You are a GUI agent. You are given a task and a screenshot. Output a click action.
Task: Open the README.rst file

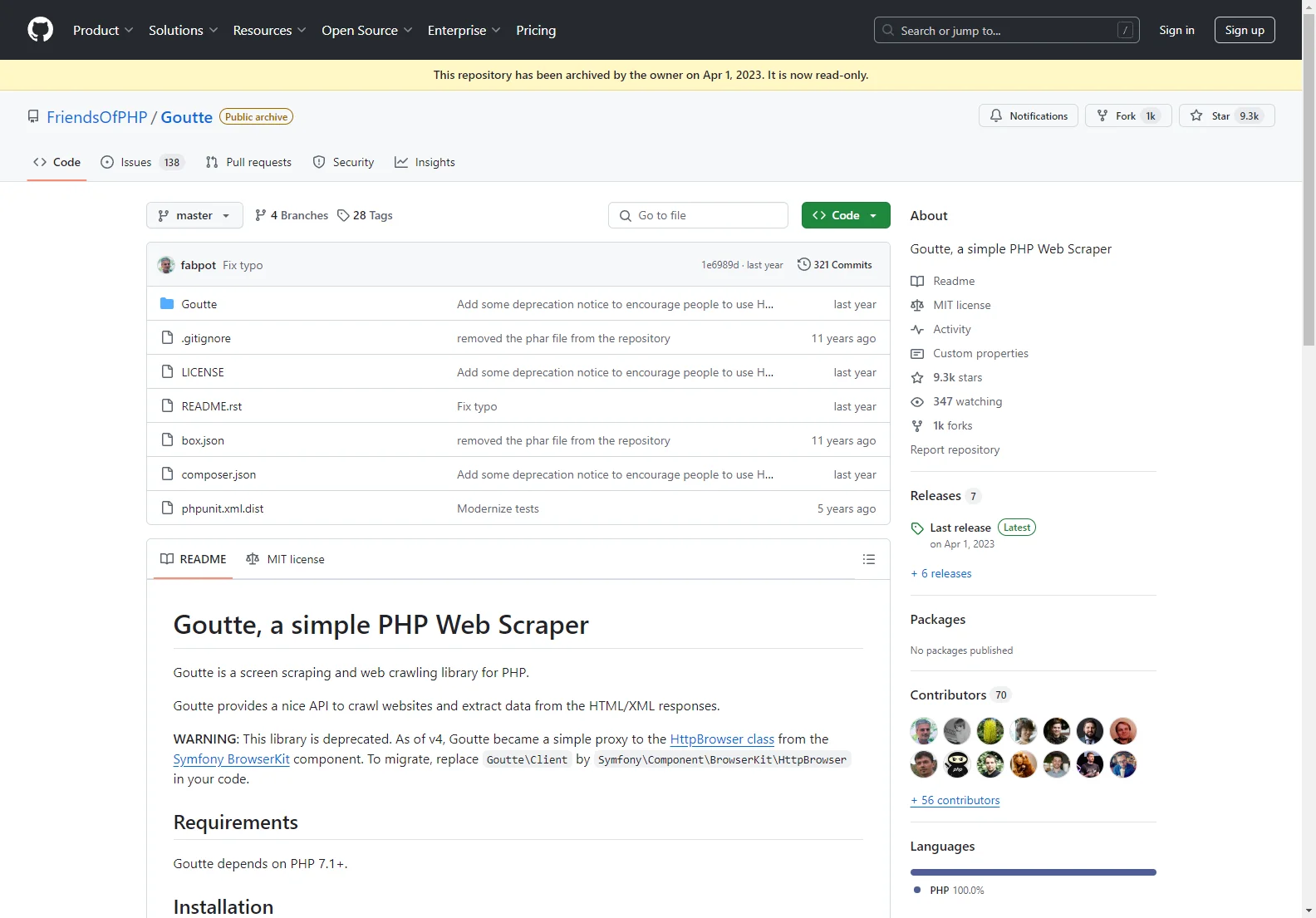tap(211, 406)
